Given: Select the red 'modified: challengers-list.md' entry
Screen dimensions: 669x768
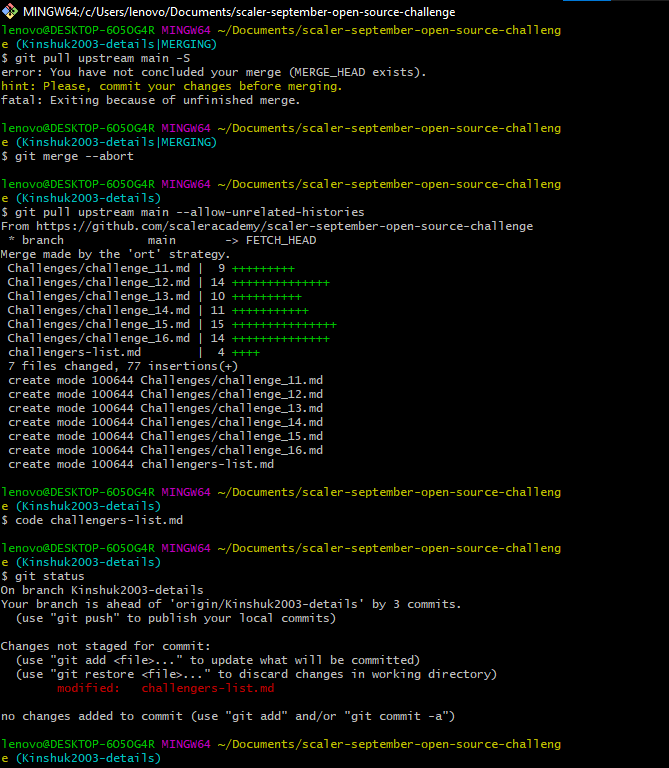Looking at the screenshot, I should pos(166,689).
